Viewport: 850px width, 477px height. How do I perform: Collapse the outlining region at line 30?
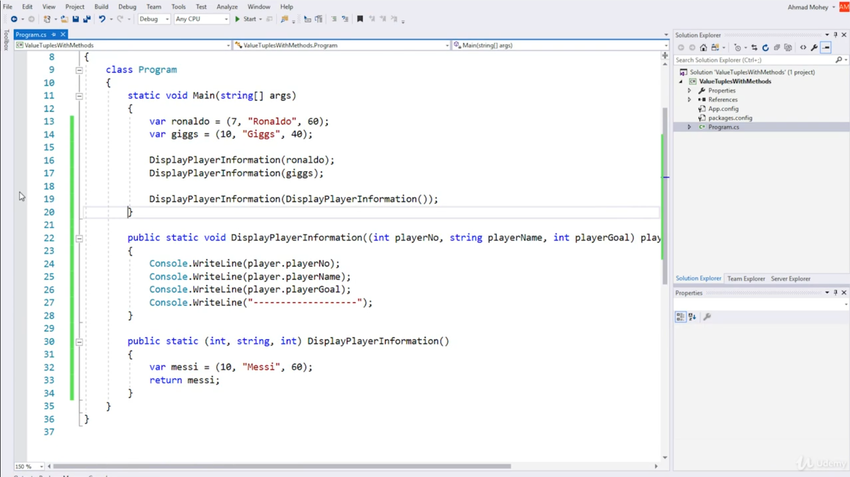[79, 341]
